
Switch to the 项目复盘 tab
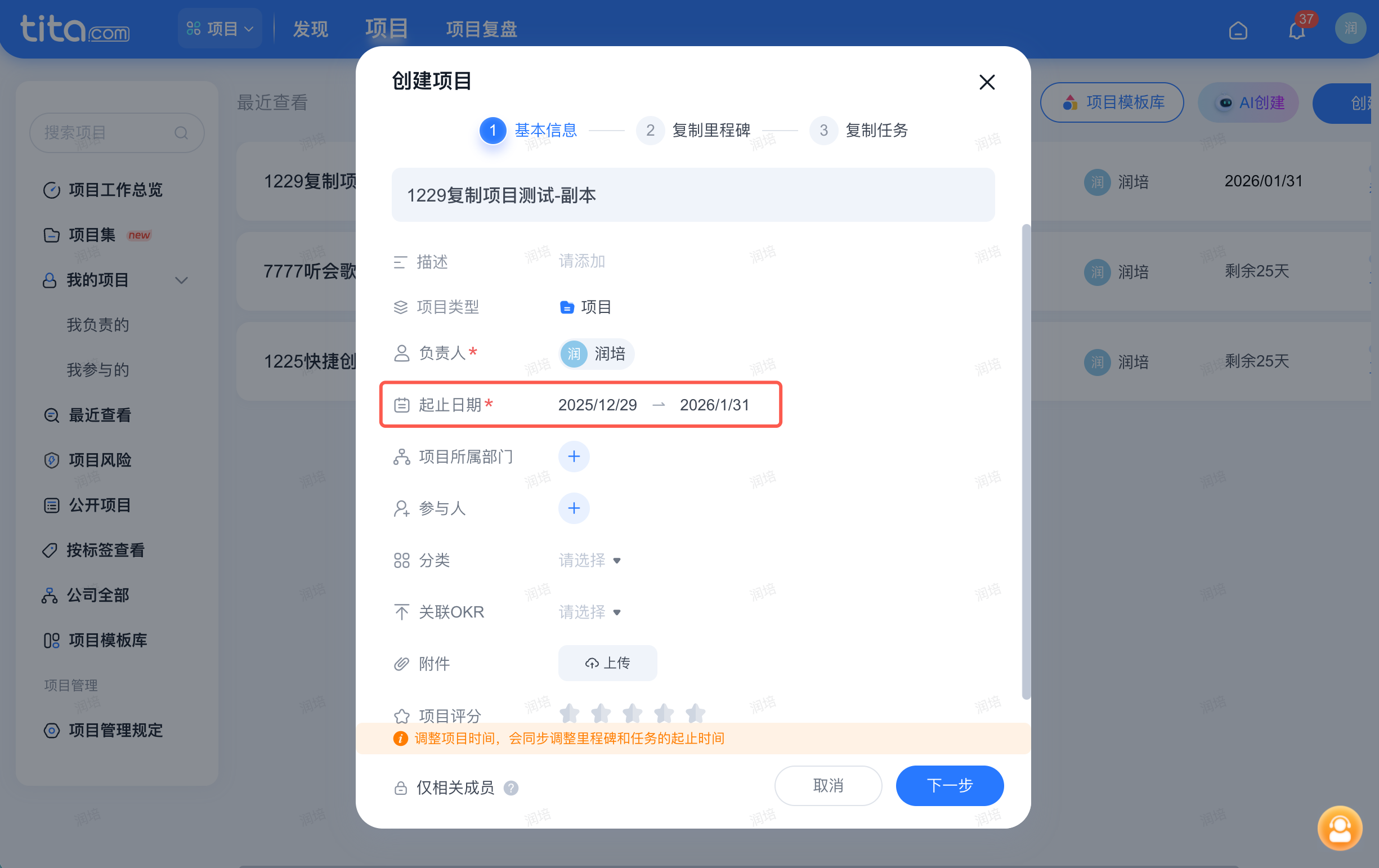(x=481, y=29)
